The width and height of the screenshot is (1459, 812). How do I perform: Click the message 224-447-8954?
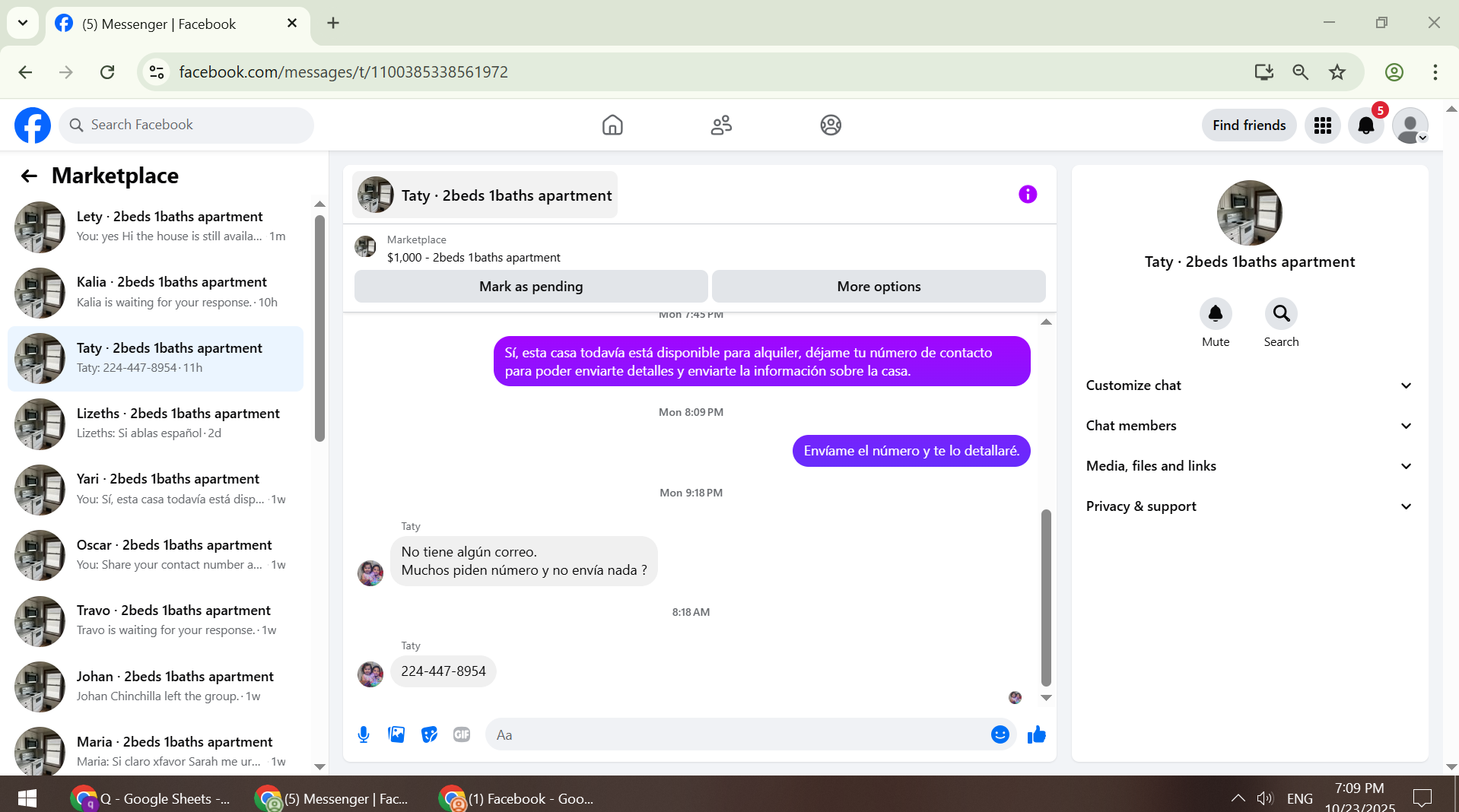click(443, 671)
